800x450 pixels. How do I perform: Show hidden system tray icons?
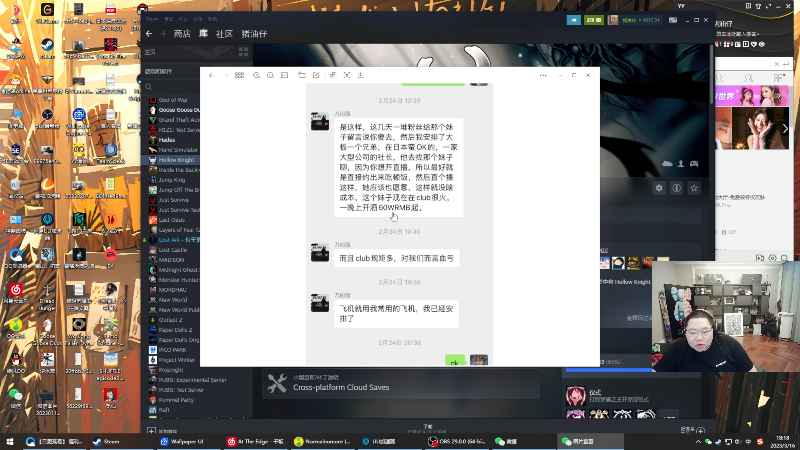[x=698, y=441]
